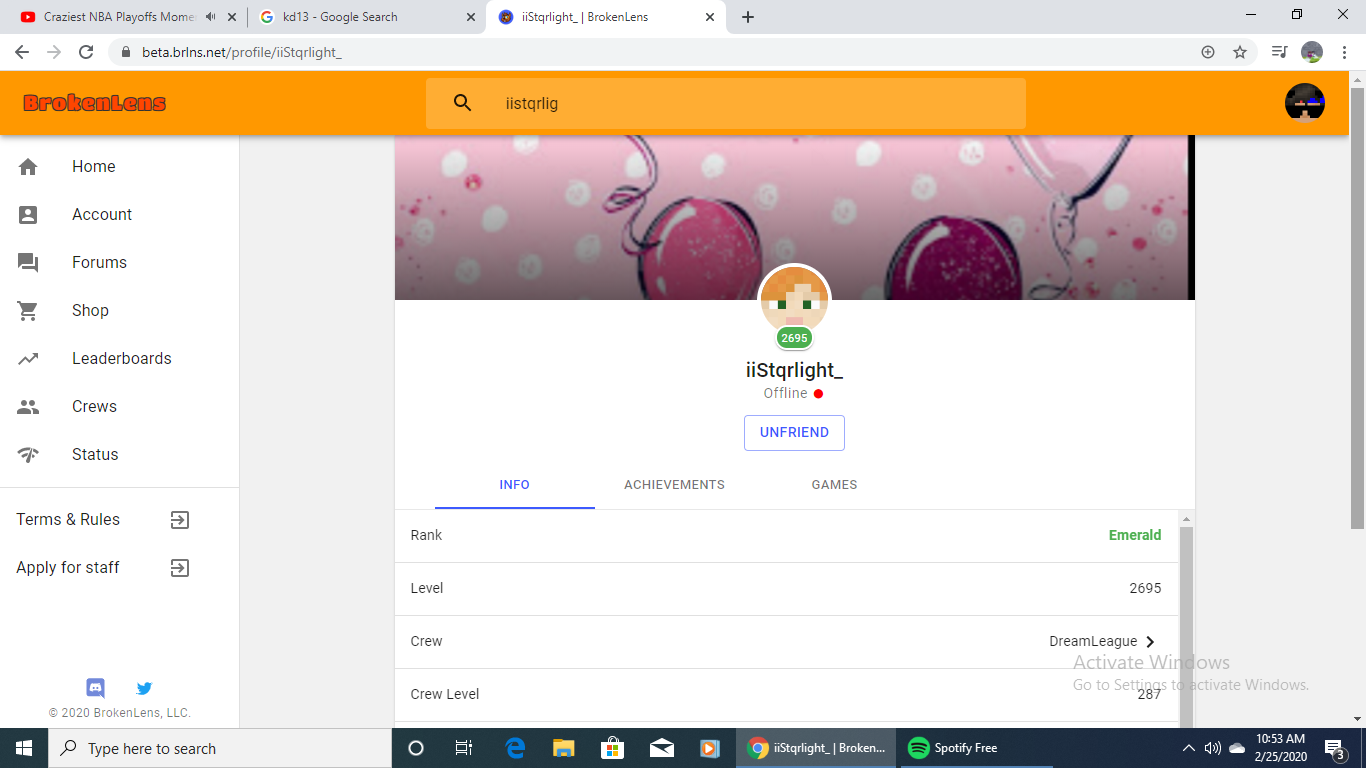
Task: Click the Shop cart icon
Action: [28, 311]
